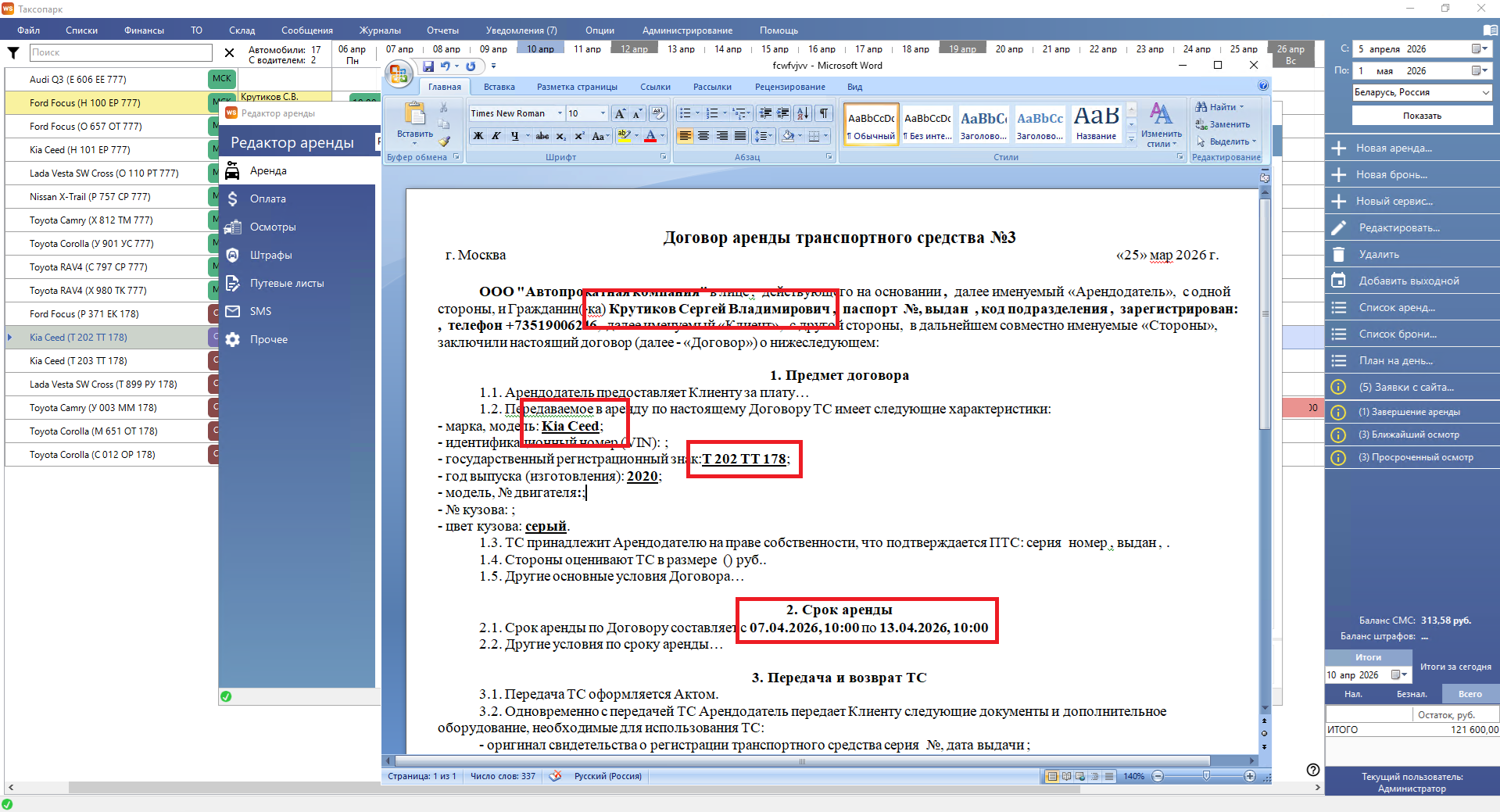
Task: Clear search with X next to Поиск
Action: [229, 52]
